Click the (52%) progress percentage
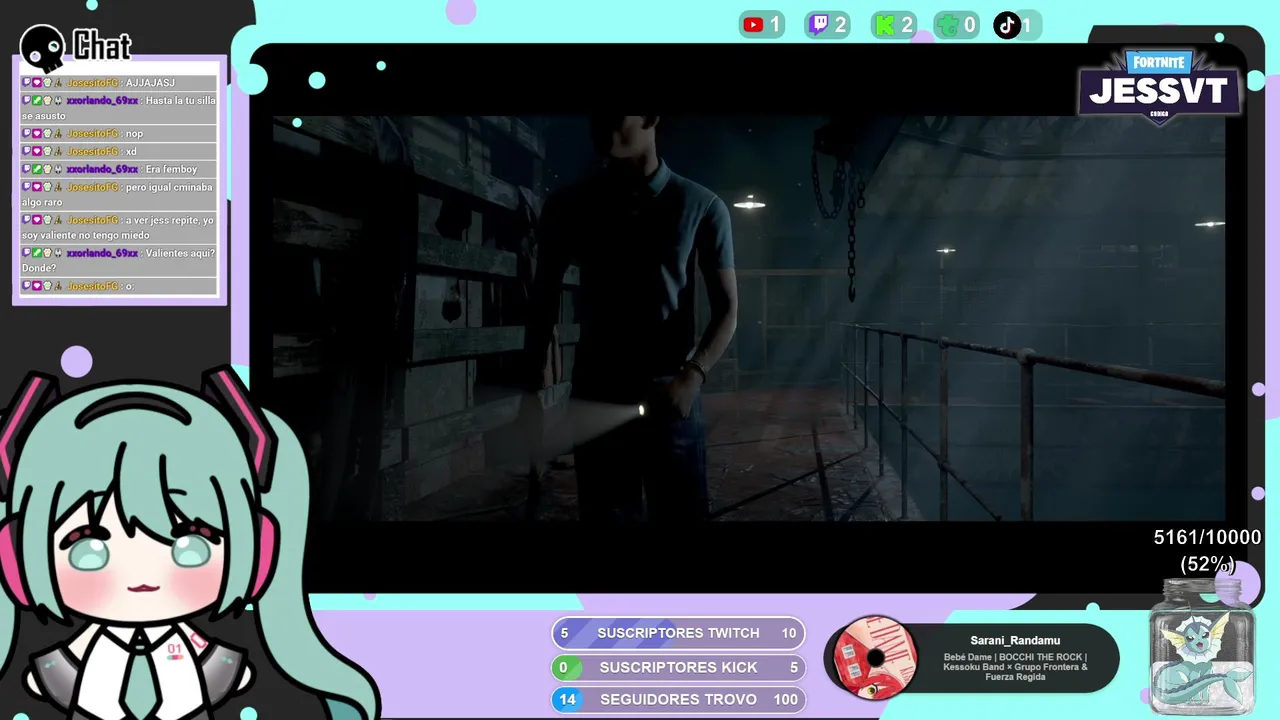Viewport: 1280px width, 720px height. 1207,564
